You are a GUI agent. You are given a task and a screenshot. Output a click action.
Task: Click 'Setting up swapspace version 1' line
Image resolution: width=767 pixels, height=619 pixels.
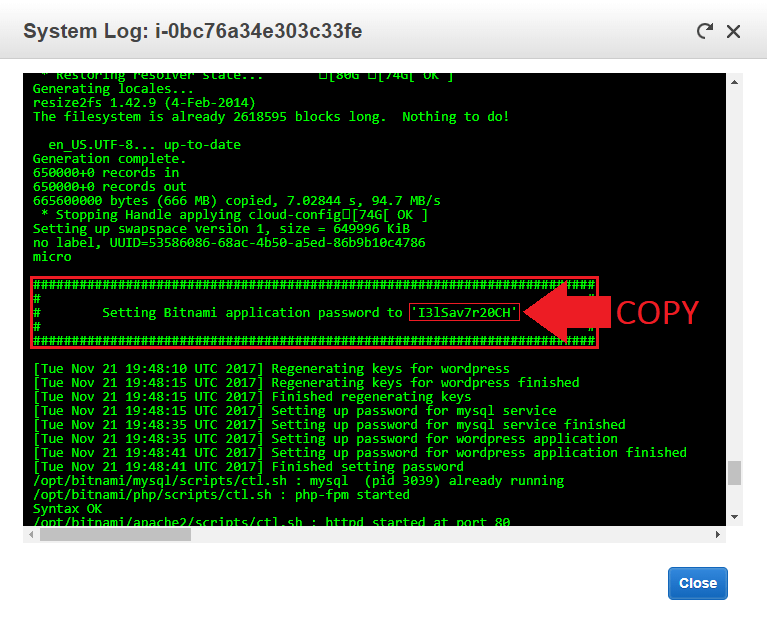[221, 229]
